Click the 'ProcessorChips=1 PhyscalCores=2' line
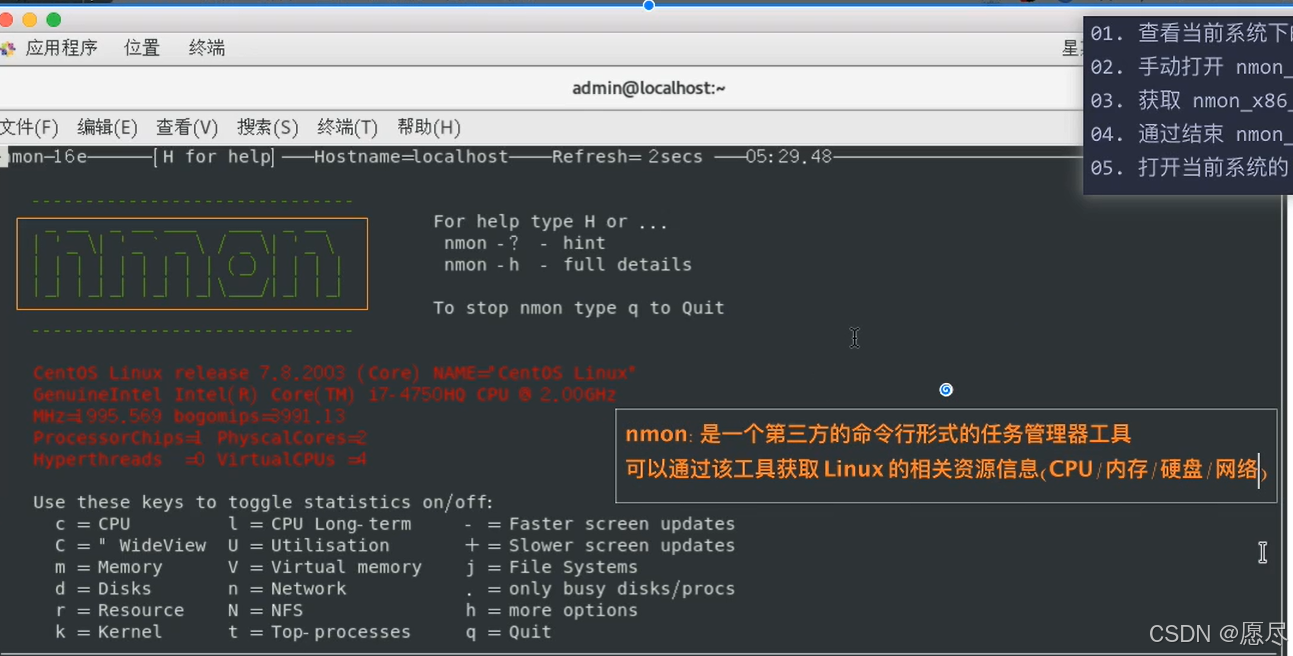 pos(200,438)
